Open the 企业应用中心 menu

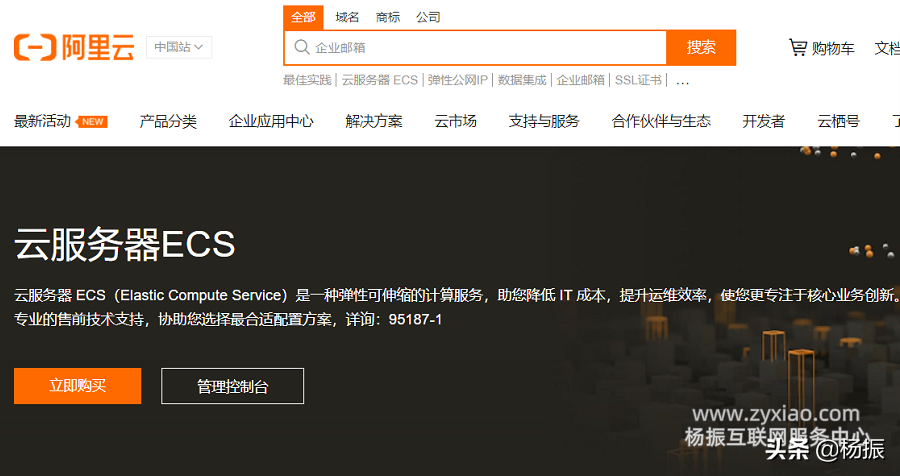click(271, 121)
